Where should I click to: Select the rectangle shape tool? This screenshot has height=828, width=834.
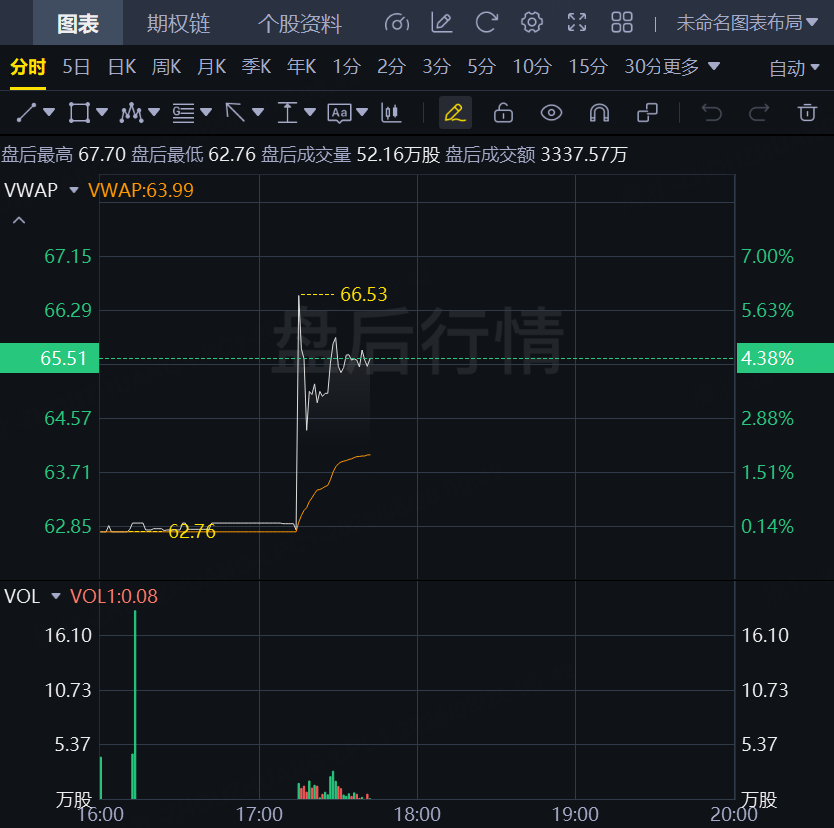pos(79,113)
